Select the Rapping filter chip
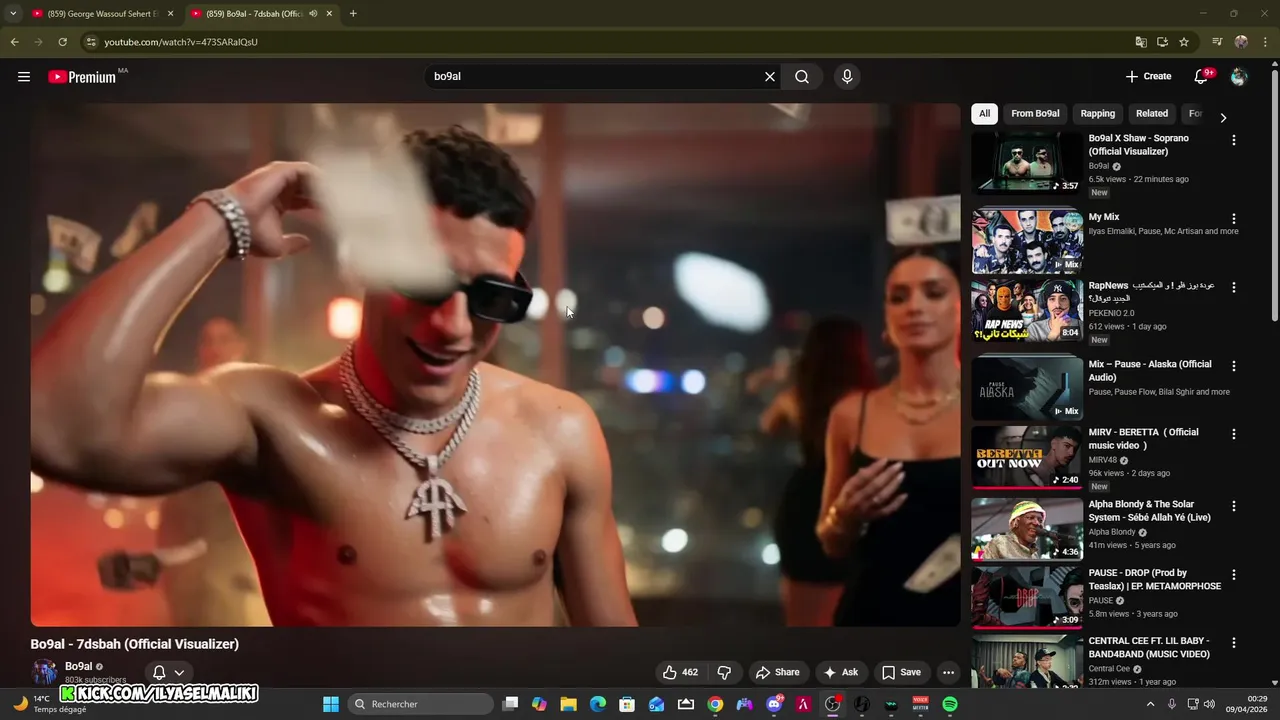This screenshot has height=720, width=1280. click(x=1097, y=113)
